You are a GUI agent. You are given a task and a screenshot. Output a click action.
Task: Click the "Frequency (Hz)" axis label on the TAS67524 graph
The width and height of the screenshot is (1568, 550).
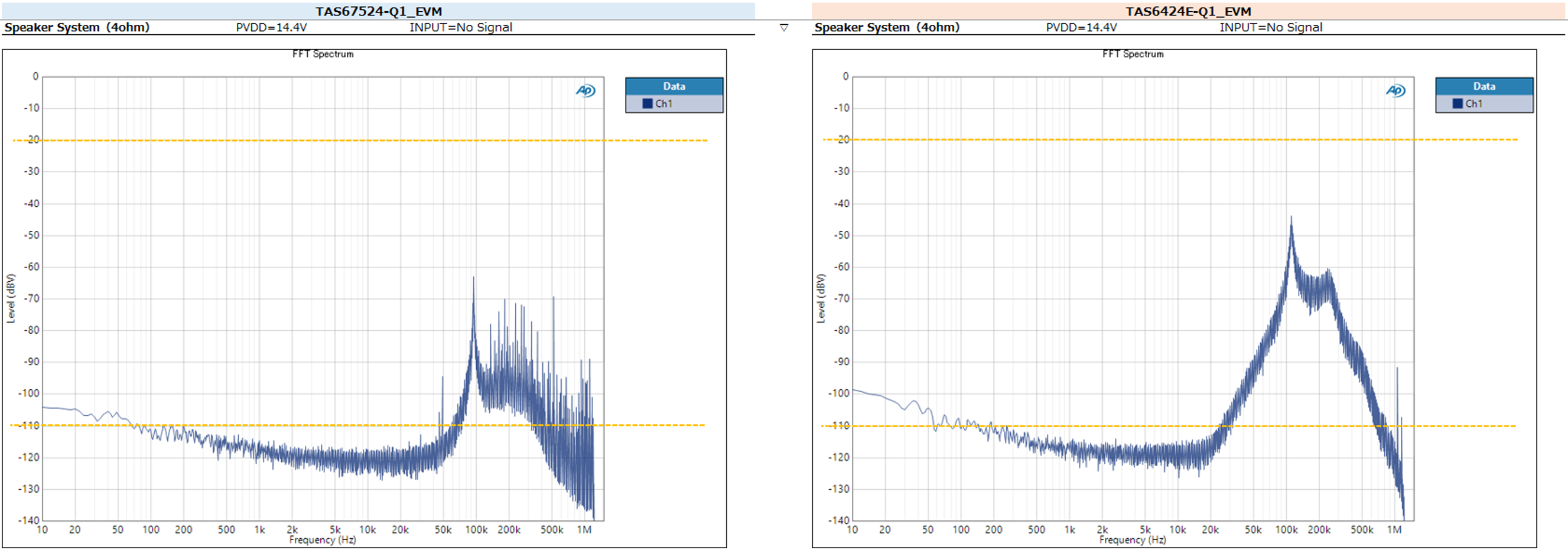[323, 539]
